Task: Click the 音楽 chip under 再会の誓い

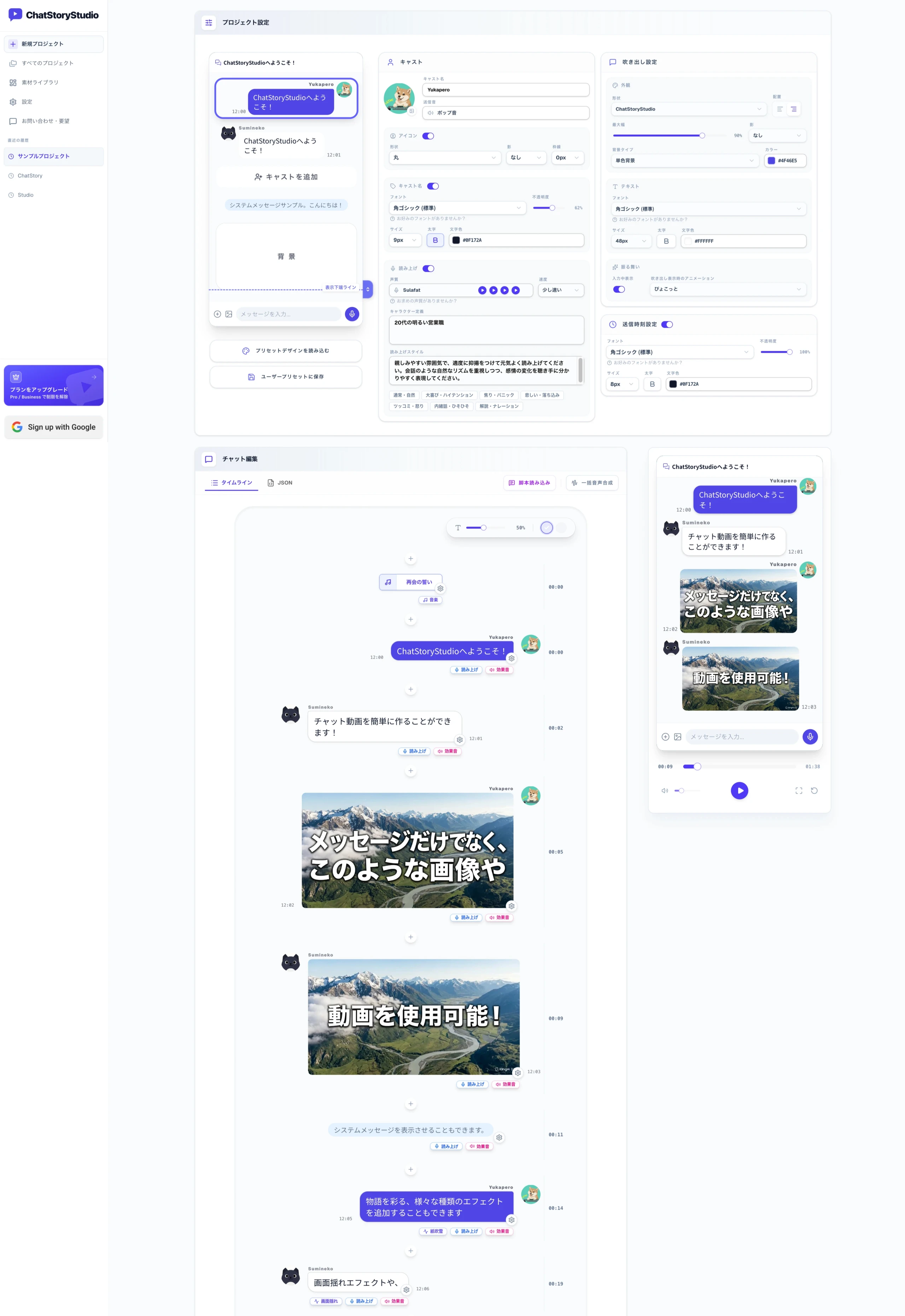Action: pos(430,600)
